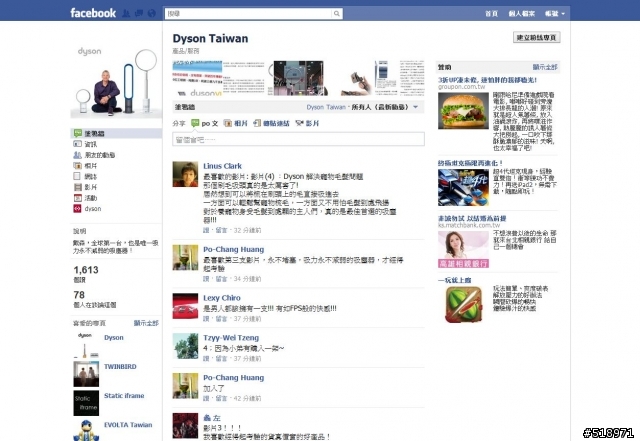Image resolution: width=640 pixels, height=441 pixels.
Task: Show all favorite pages link
Action: [x=146, y=323]
